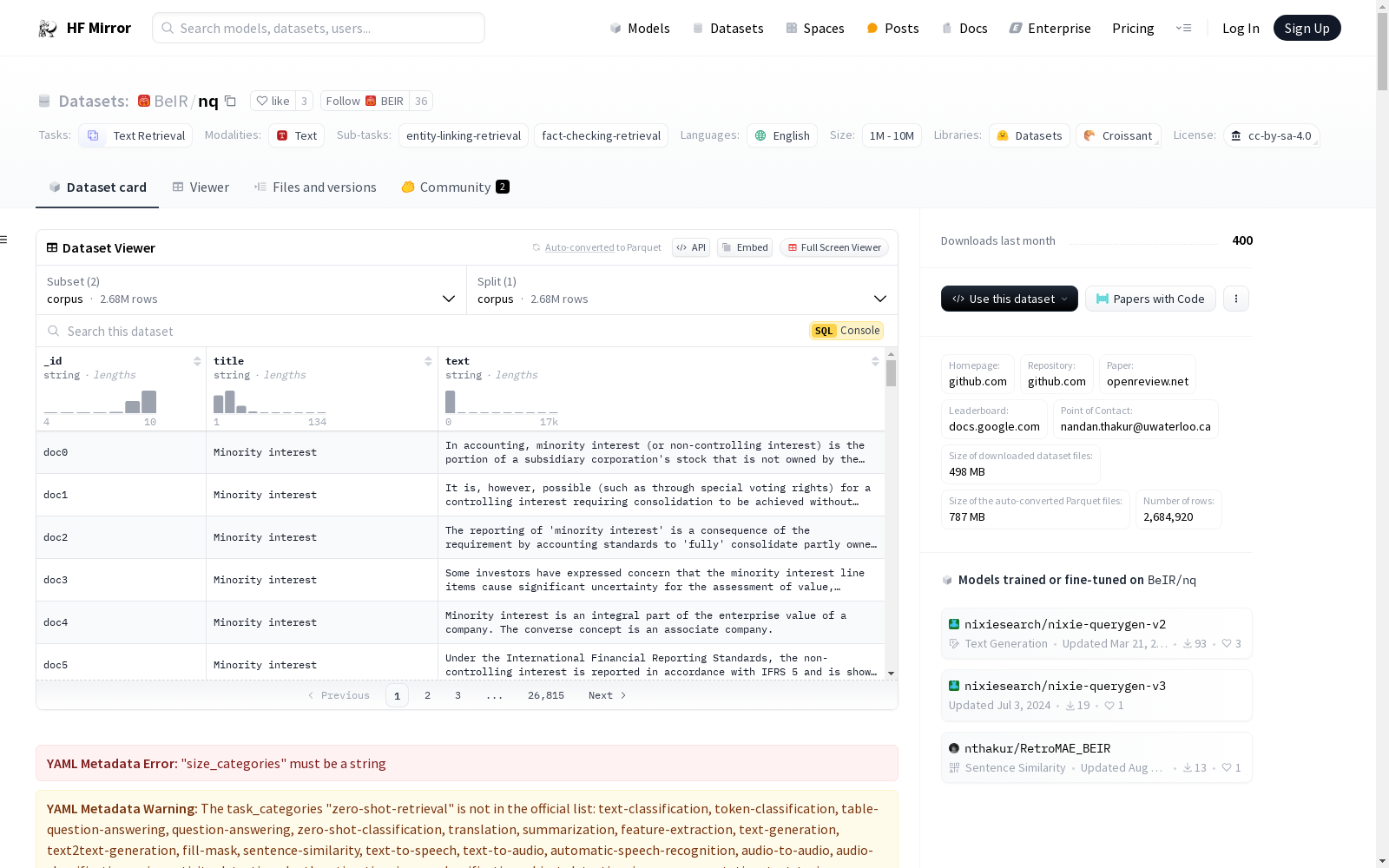Click the Sign Up button
1389x868 pixels.
[1307, 28]
